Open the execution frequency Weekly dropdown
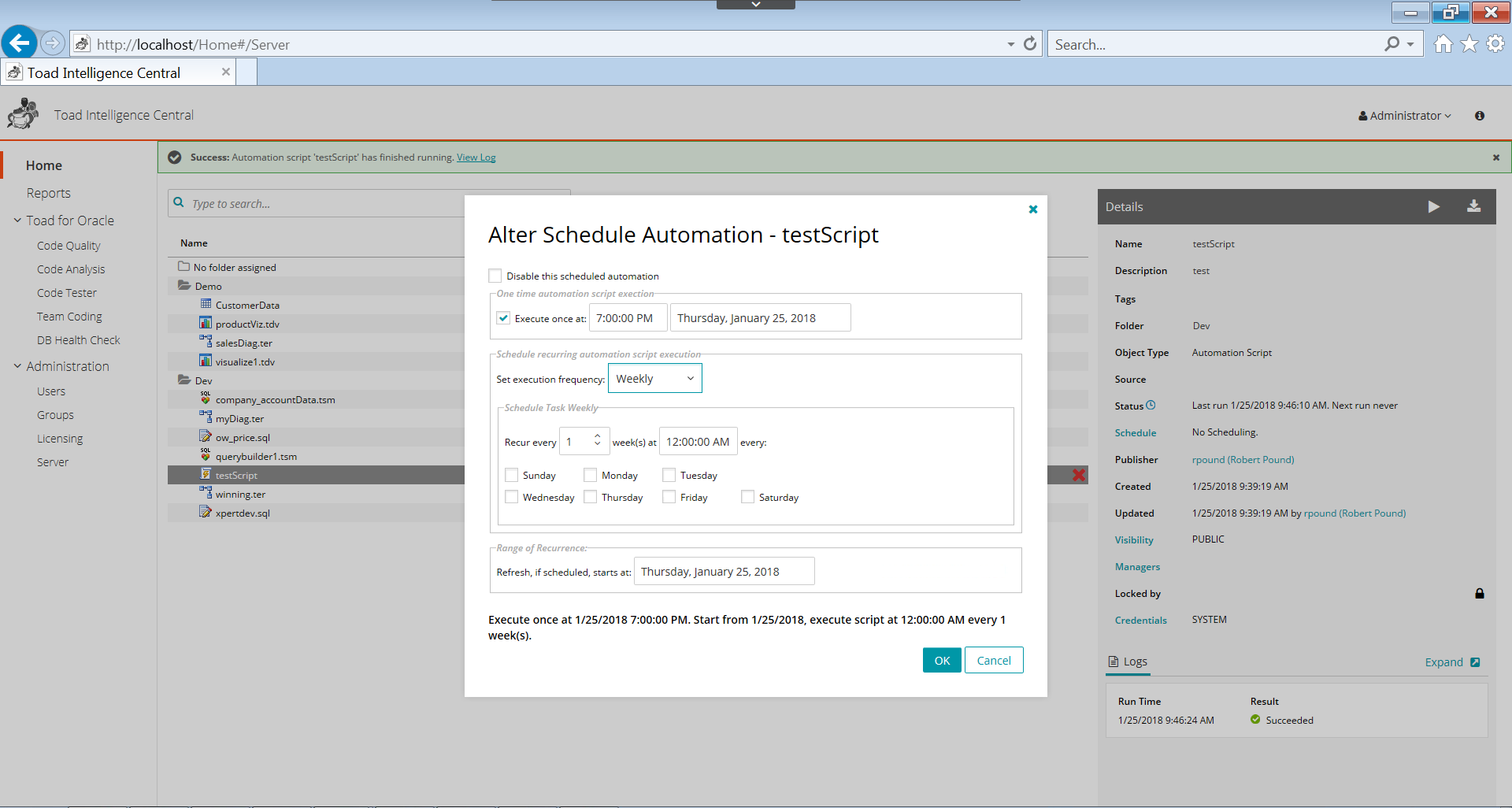 [654, 379]
